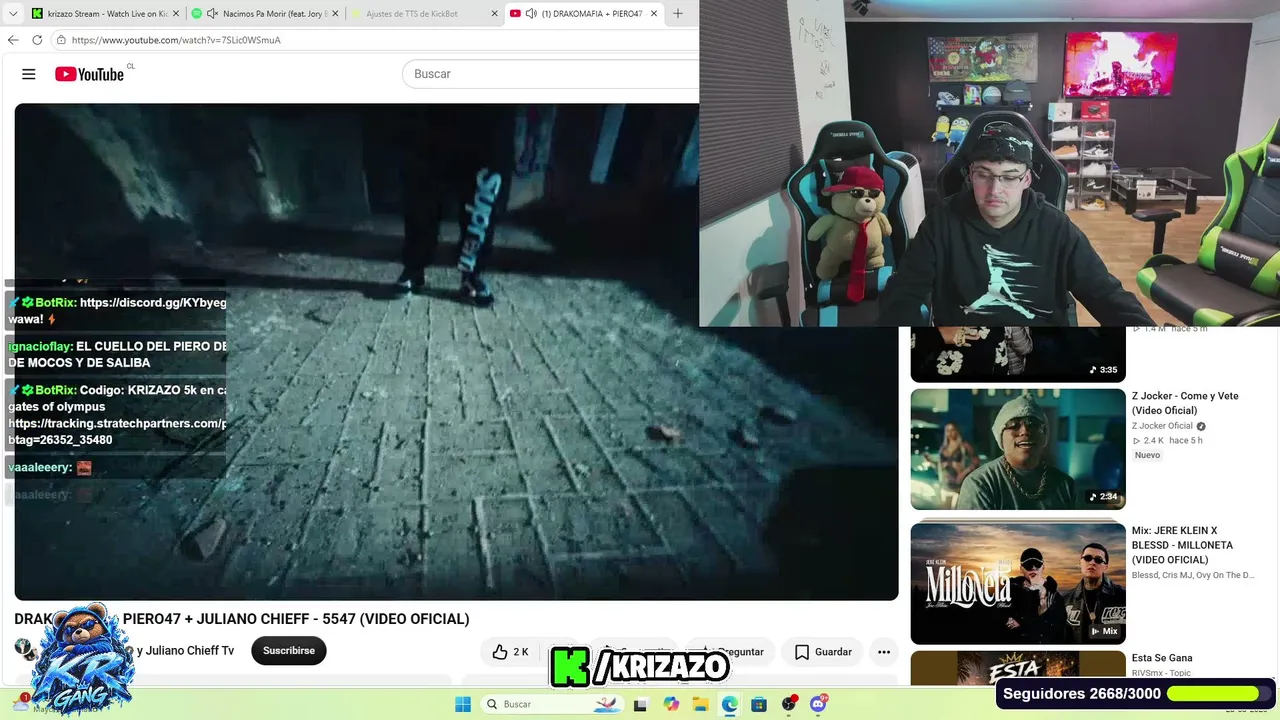
Task: Click the taskbar Buscar search box
Action: click(x=552, y=704)
